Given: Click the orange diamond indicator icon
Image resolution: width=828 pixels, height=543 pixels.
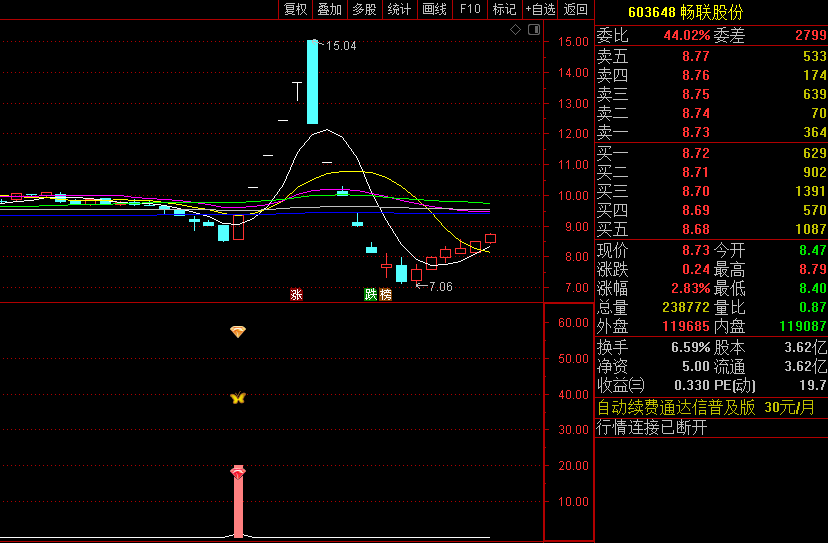Looking at the screenshot, I should 238,331.
